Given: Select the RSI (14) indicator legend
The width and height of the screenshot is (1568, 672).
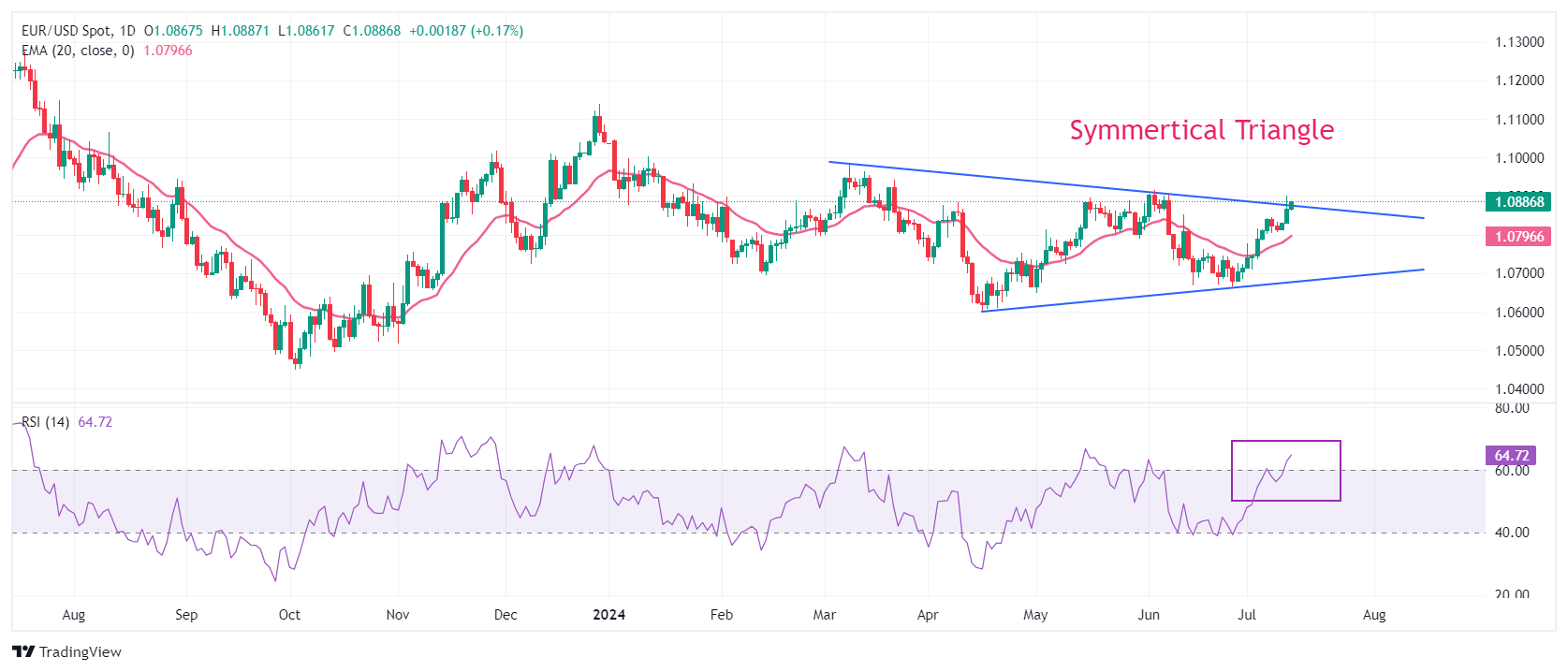Looking at the screenshot, I should pos(46,422).
